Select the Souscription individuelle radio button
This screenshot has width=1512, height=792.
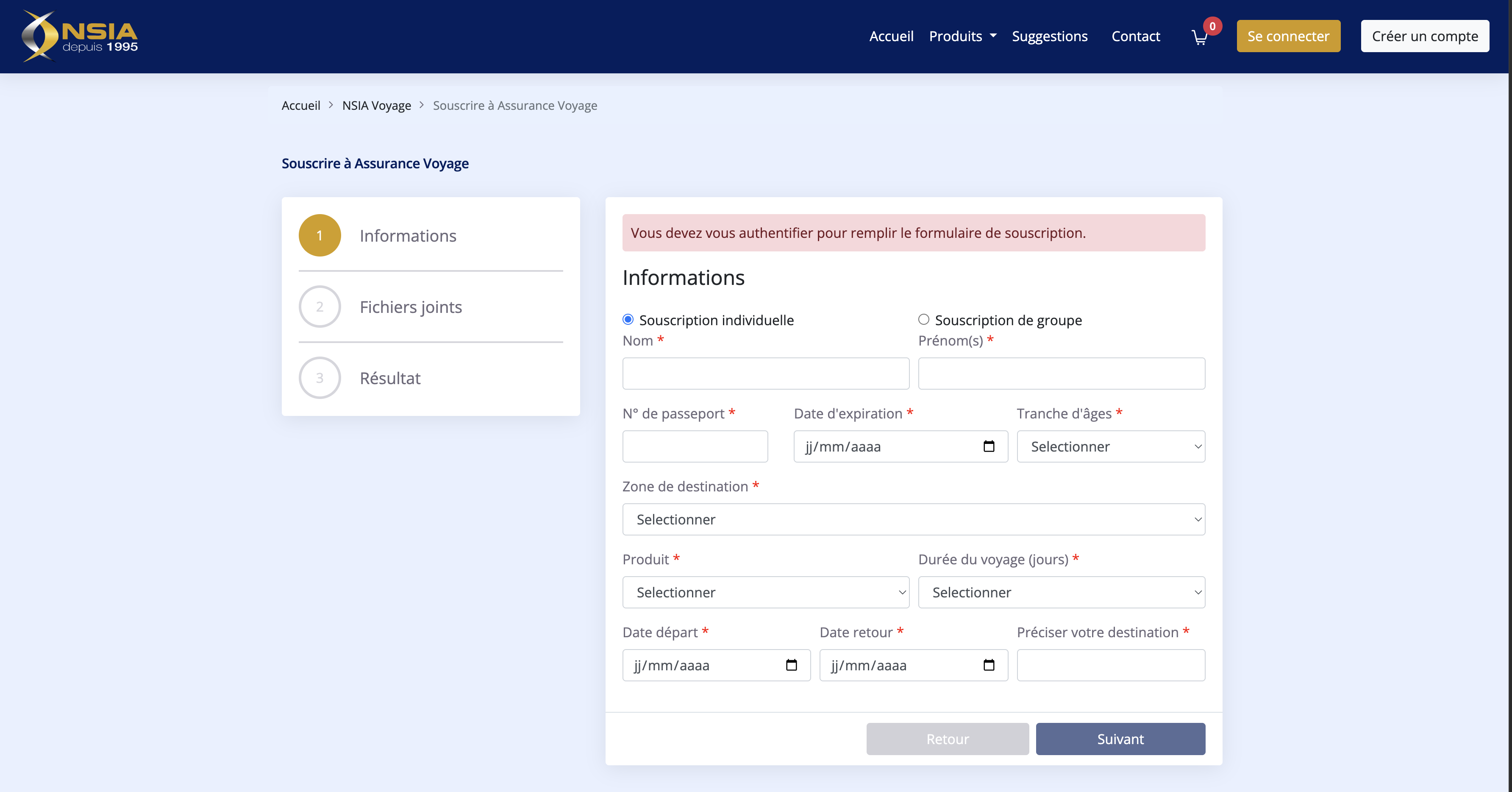(x=628, y=319)
